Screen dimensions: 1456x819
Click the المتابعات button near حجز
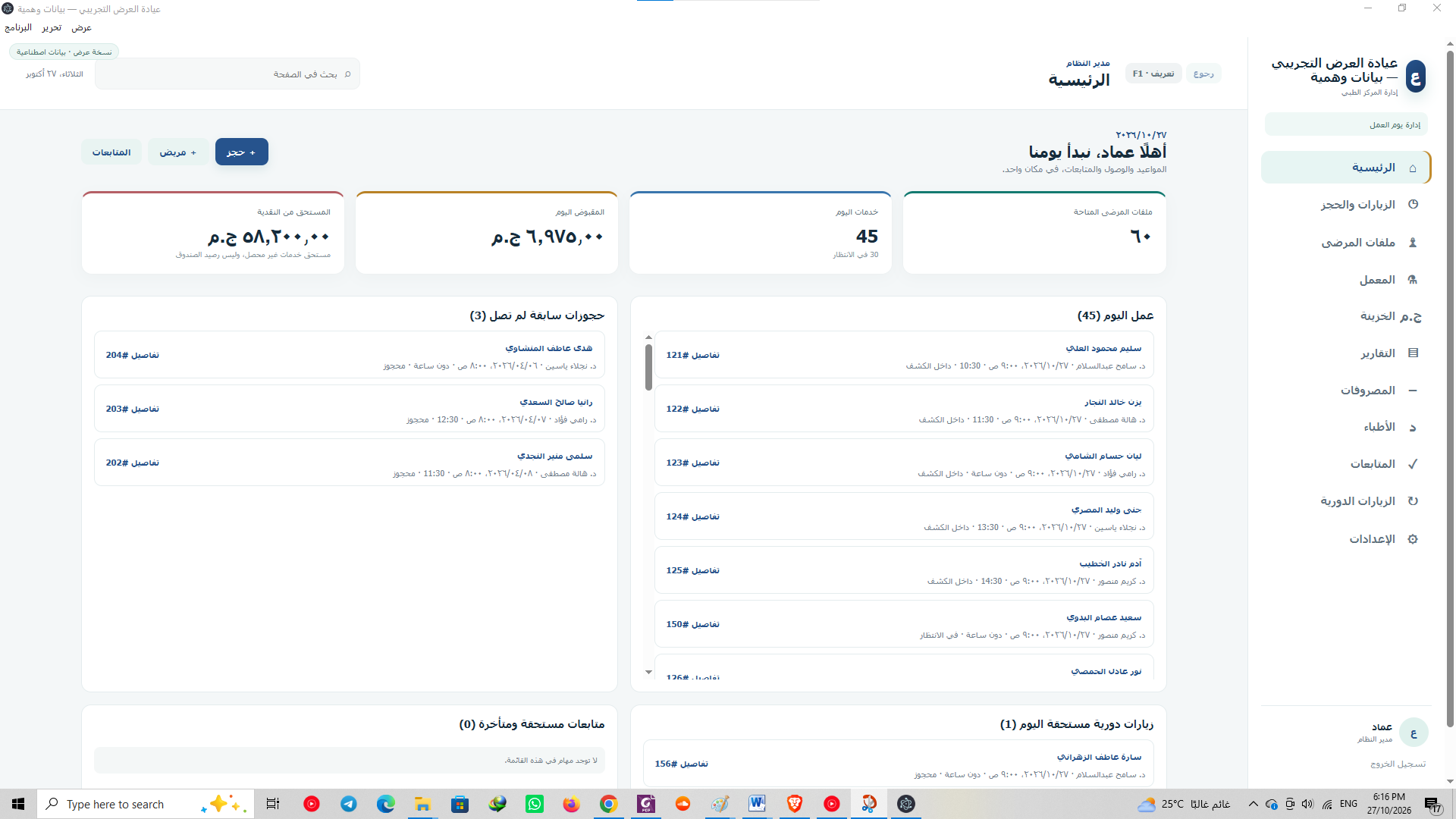click(111, 152)
